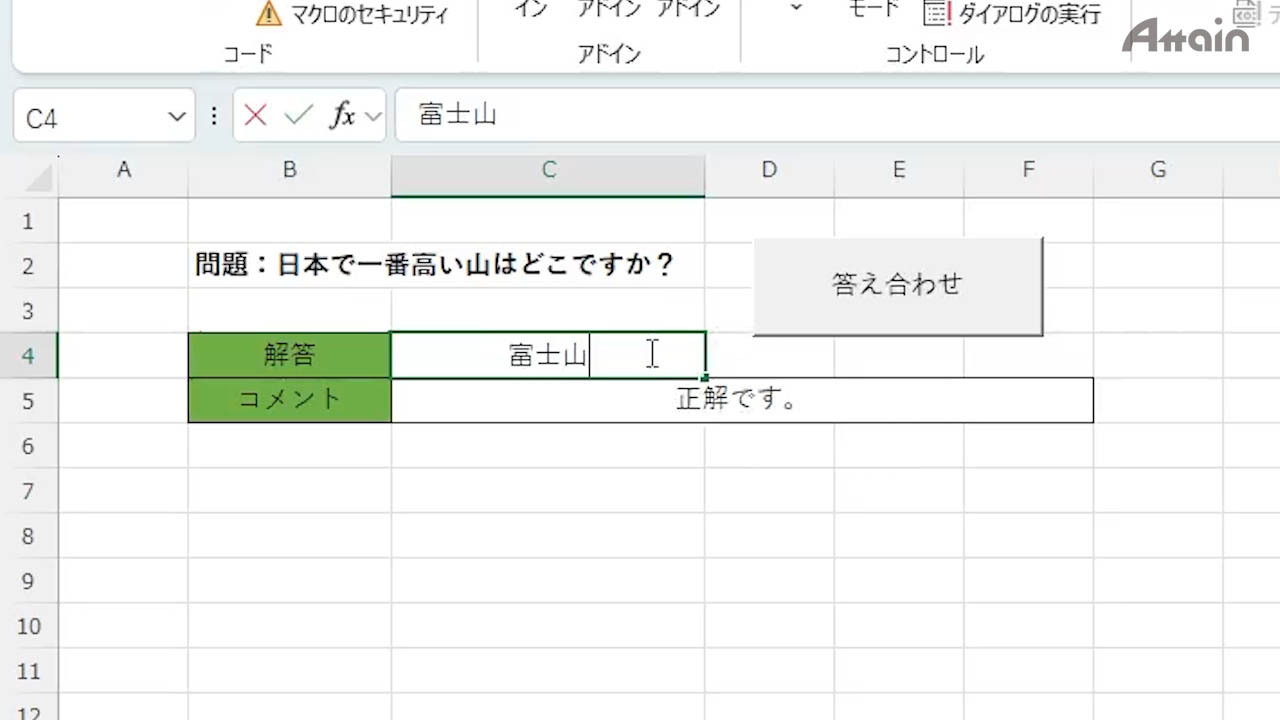Expand the chevron next to fx
Viewport: 1280px width, 720px height.
tap(374, 117)
